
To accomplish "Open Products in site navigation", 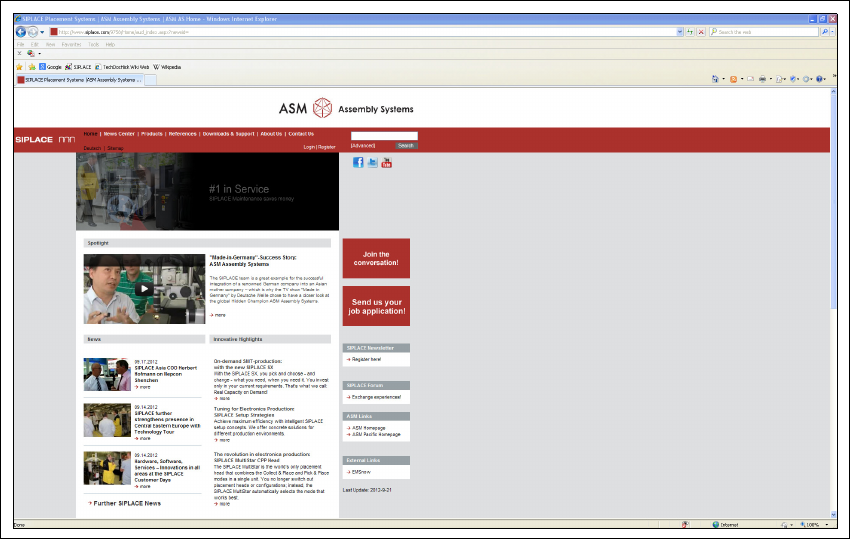I will tap(152, 134).
